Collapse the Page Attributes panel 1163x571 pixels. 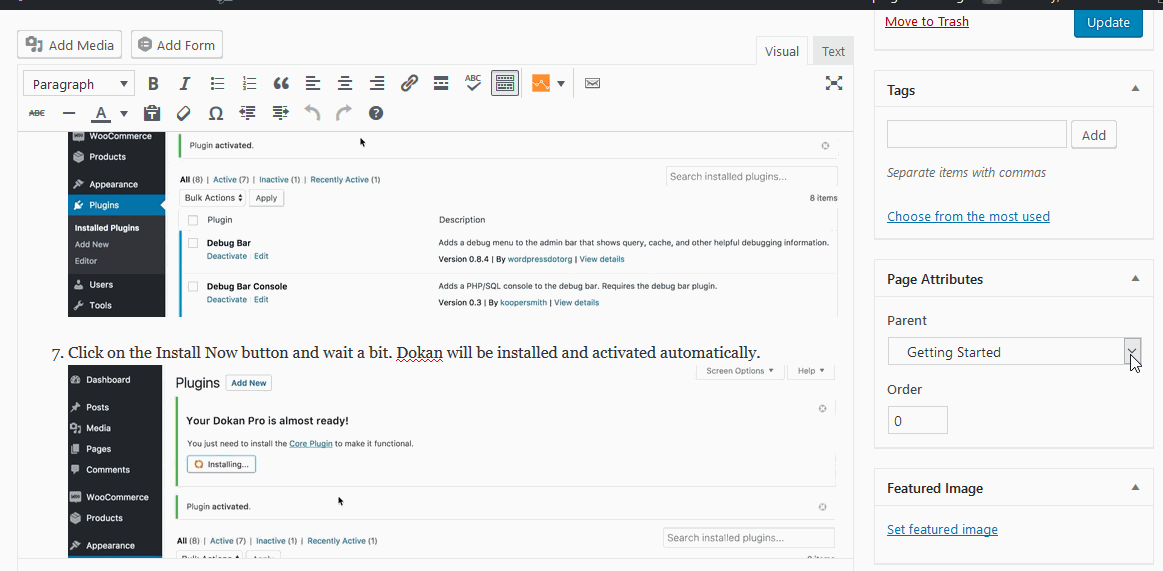click(x=1135, y=279)
